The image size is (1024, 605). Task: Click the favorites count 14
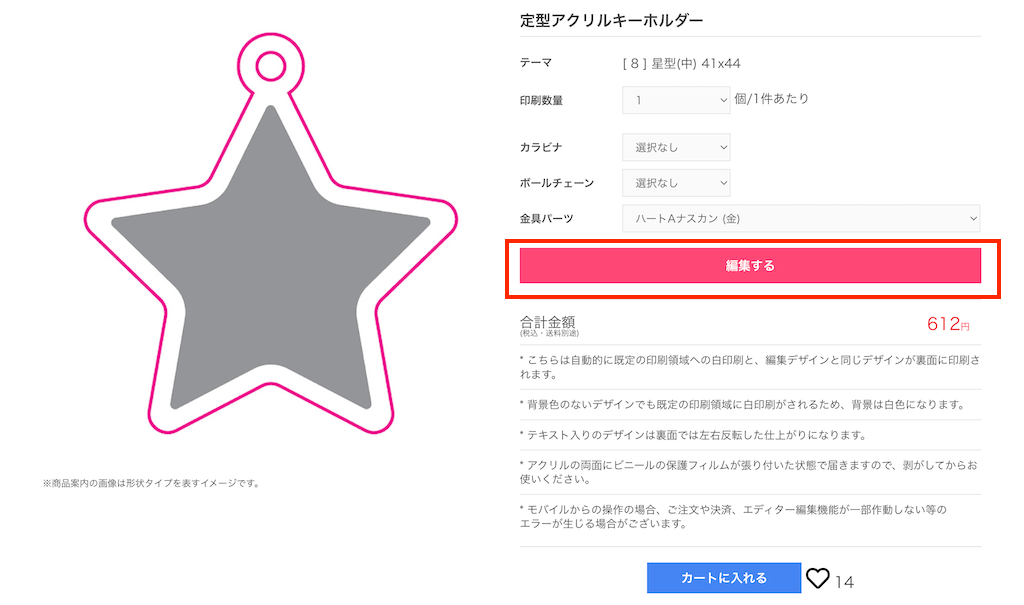click(845, 580)
